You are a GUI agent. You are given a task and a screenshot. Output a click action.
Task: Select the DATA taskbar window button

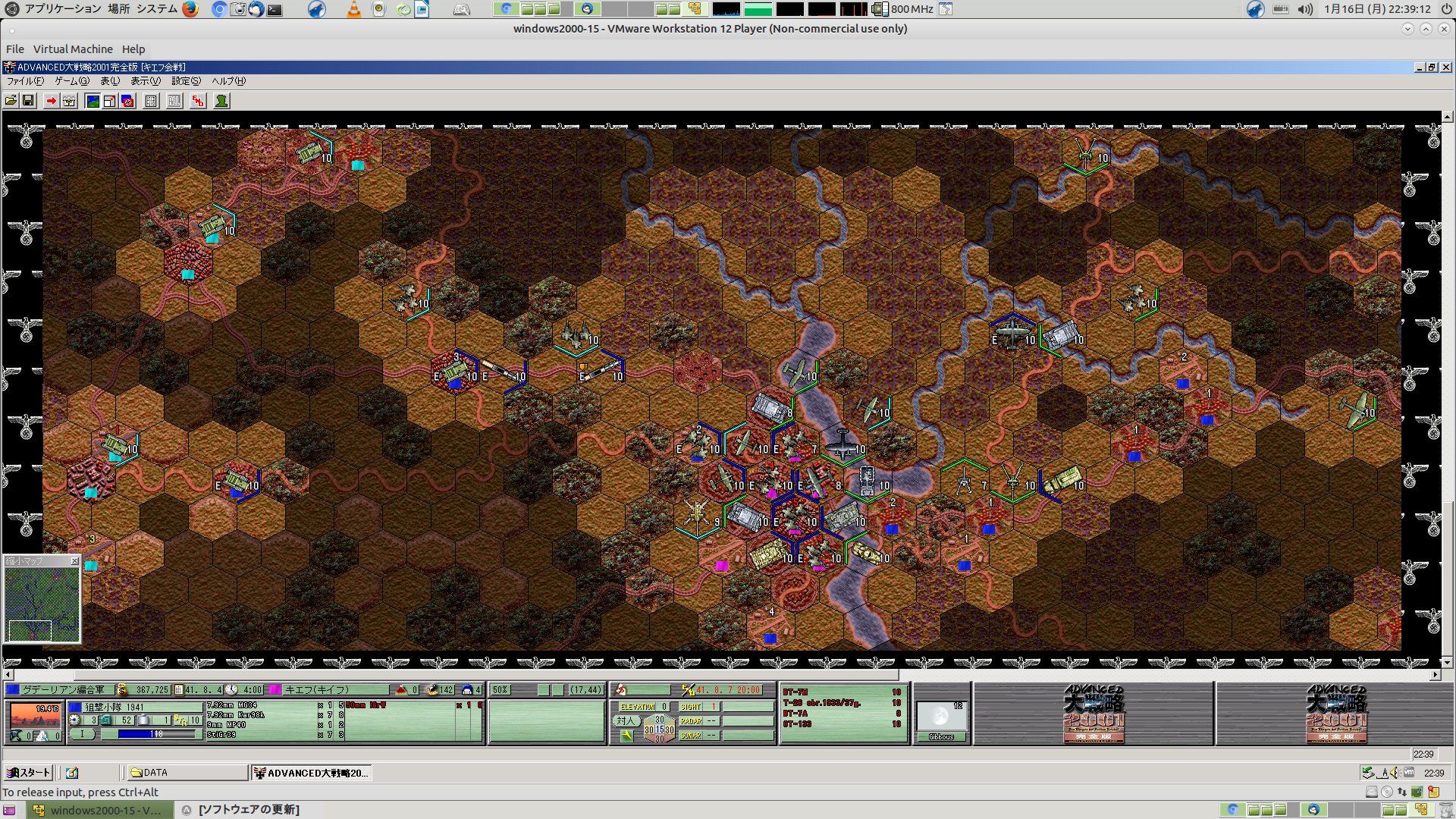click(187, 773)
